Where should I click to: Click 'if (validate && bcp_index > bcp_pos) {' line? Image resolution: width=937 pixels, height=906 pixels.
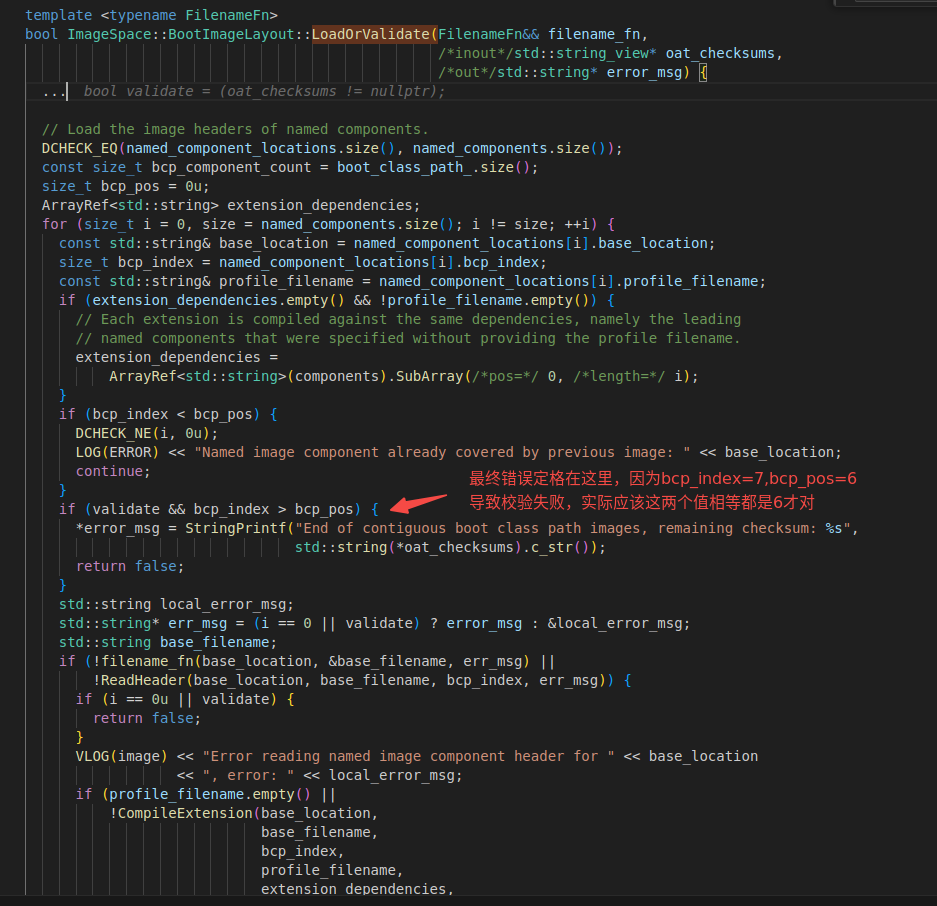coord(219,510)
